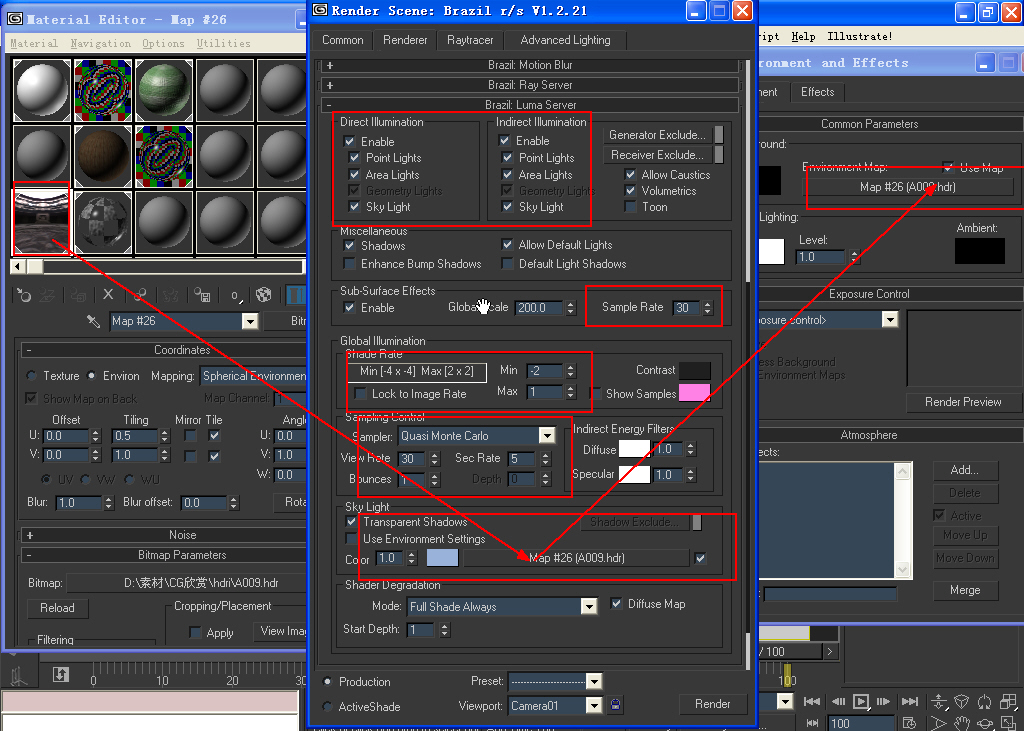Image resolution: width=1024 pixels, height=731 pixels.
Task: Toggle Transparent Shadows checkbox
Action: [x=351, y=521]
